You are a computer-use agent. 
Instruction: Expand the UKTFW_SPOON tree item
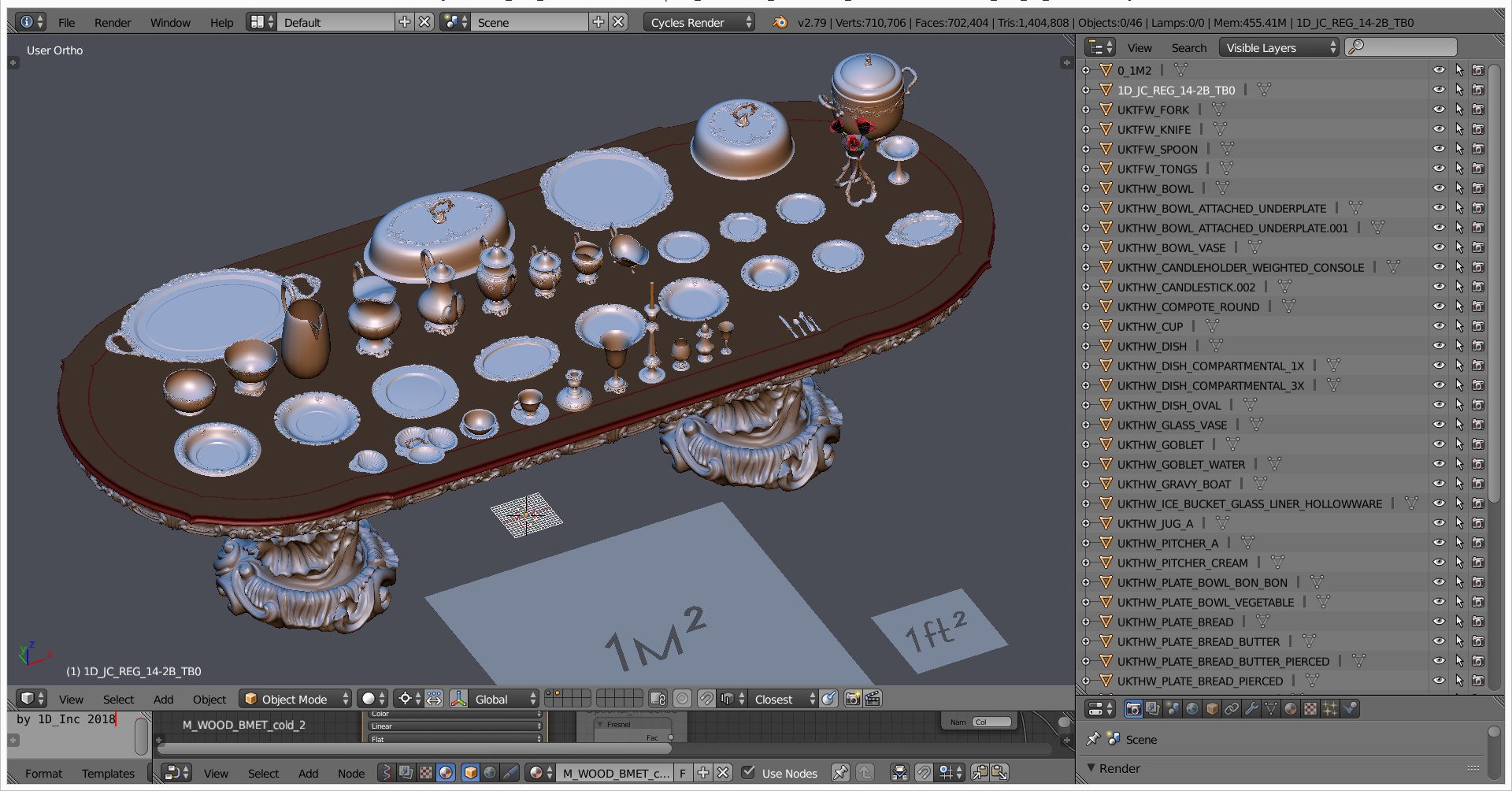(1086, 149)
